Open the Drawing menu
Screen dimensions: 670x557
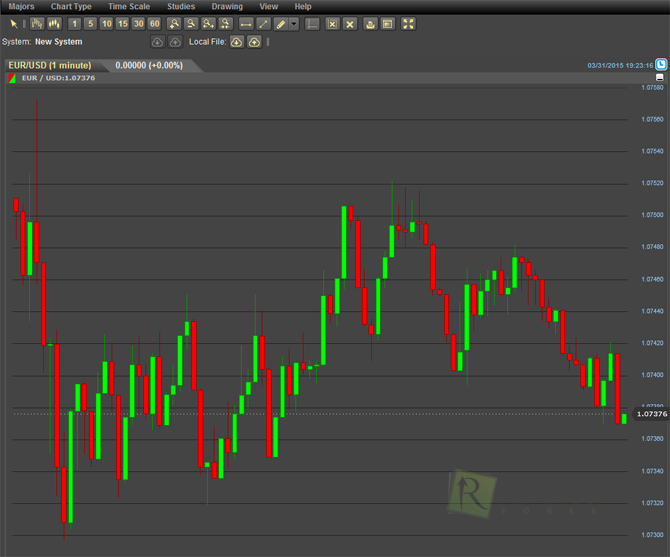[227, 6]
